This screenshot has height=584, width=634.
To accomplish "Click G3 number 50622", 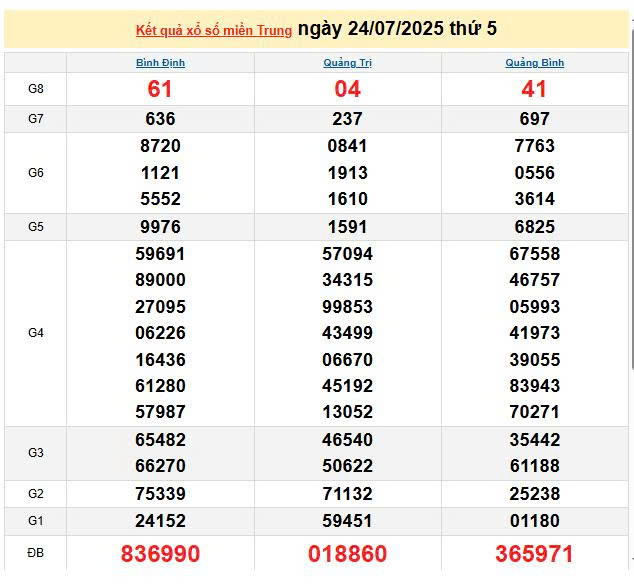I will pyautogui.click(x=347, y=466).
